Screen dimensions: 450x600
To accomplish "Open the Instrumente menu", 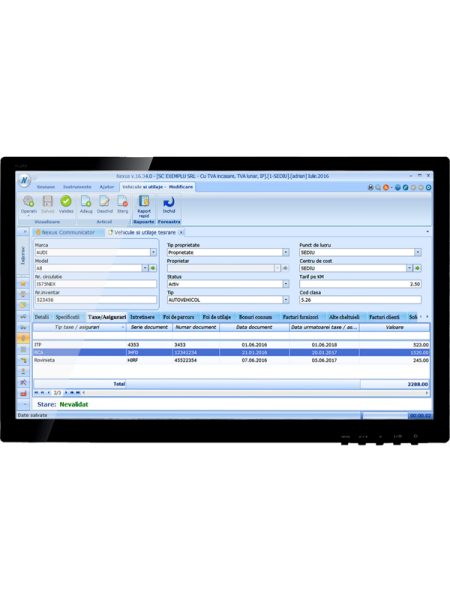I will coord(77,187).
